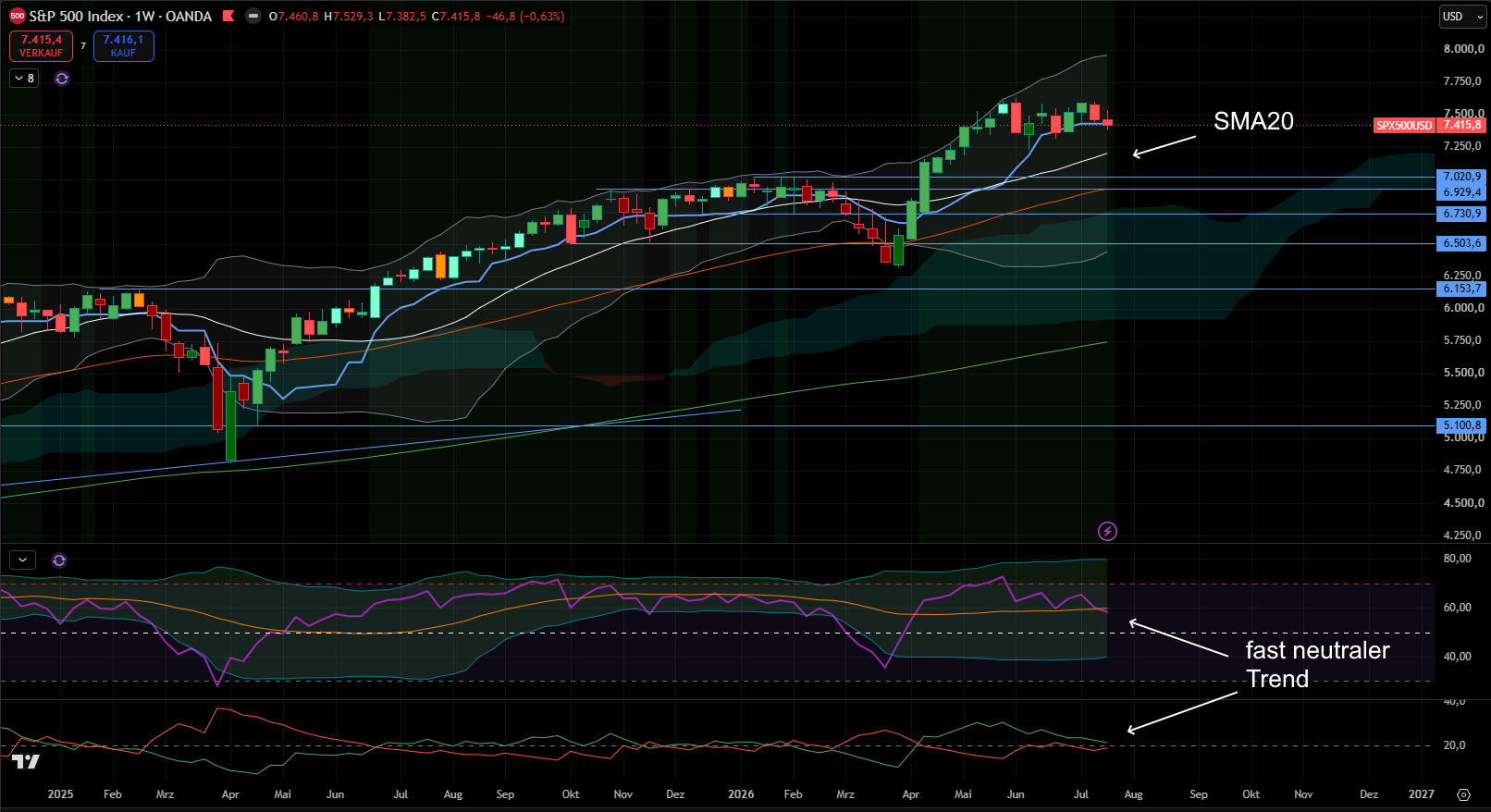The image size is (1491, 812).
Task: Open the USD currency dropdown
Action: [x=1462, y=17]
